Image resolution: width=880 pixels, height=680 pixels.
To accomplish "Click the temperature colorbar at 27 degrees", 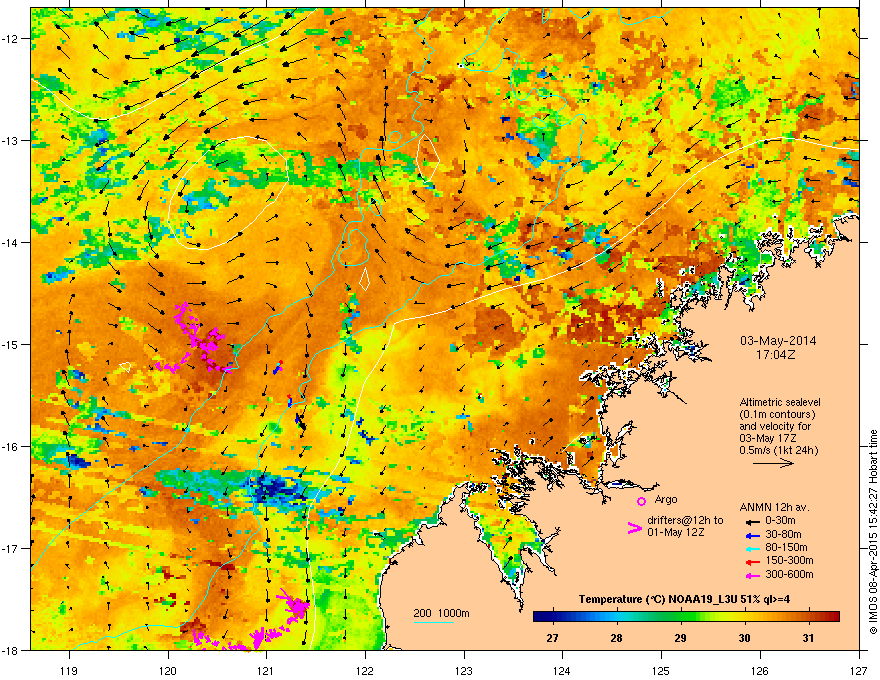I will [553, 617].
